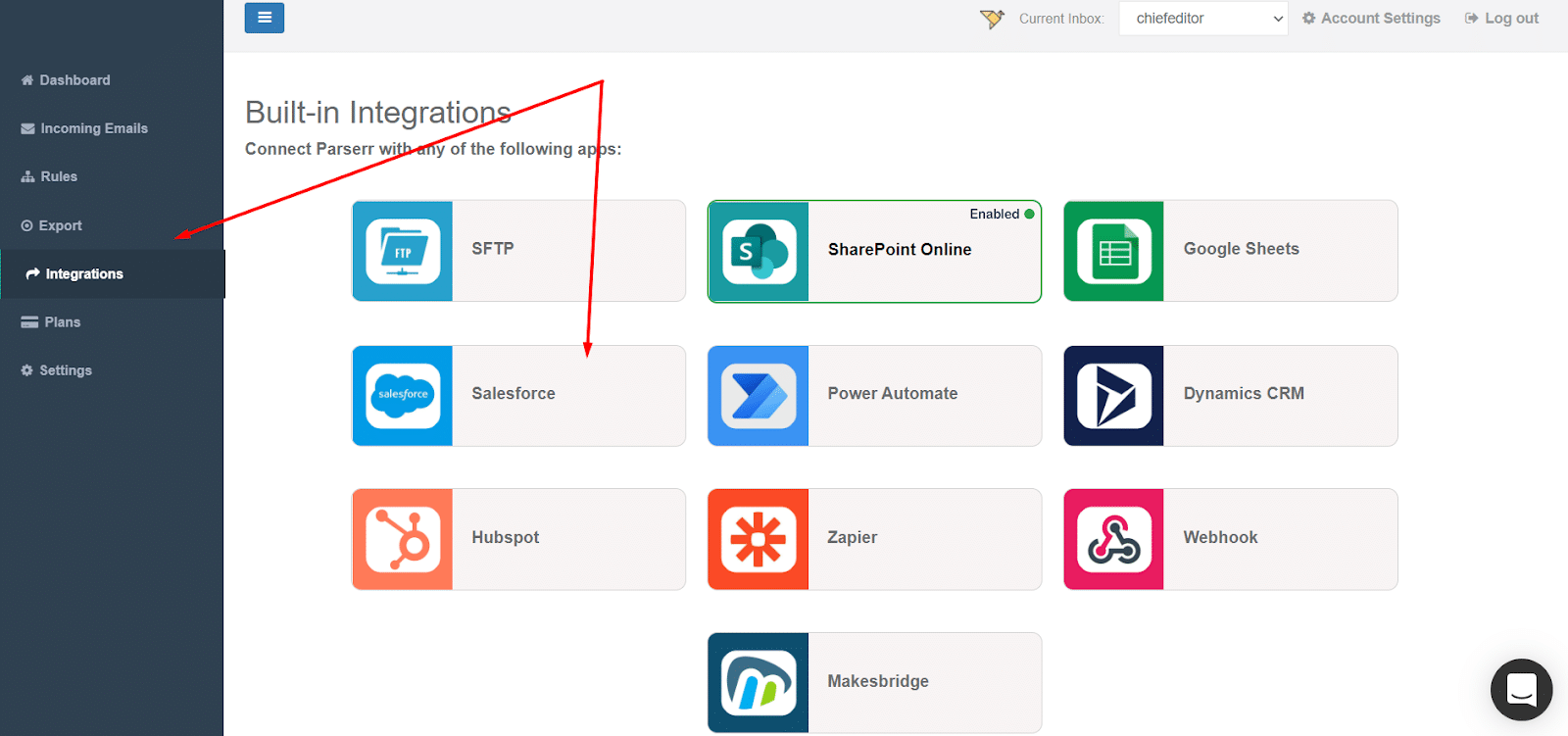Click the Salesforce cloud icon

pyautogui.click(x=403, y=396)
